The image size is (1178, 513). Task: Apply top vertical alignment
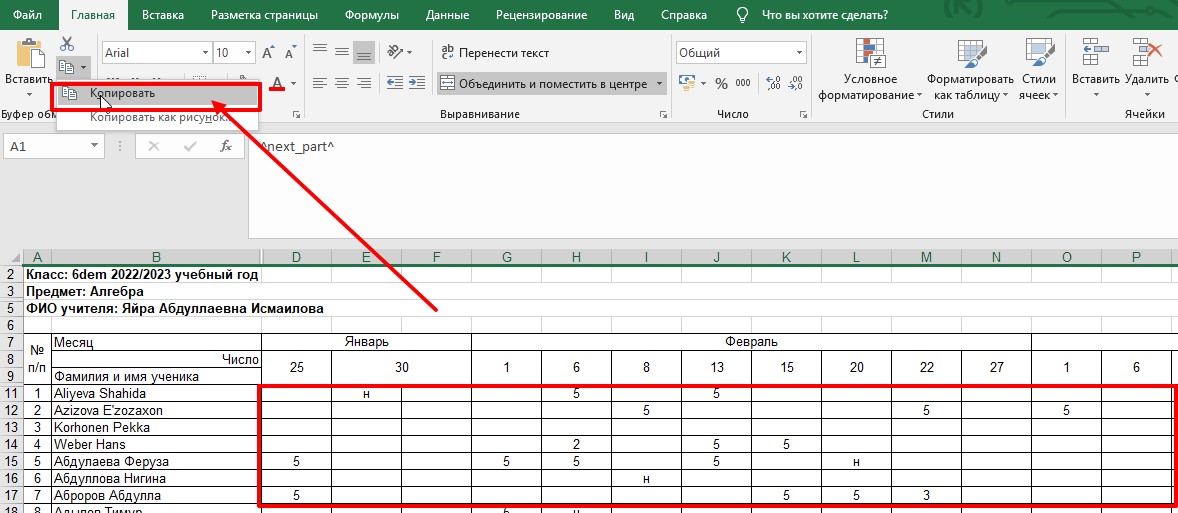pos(320,51)
